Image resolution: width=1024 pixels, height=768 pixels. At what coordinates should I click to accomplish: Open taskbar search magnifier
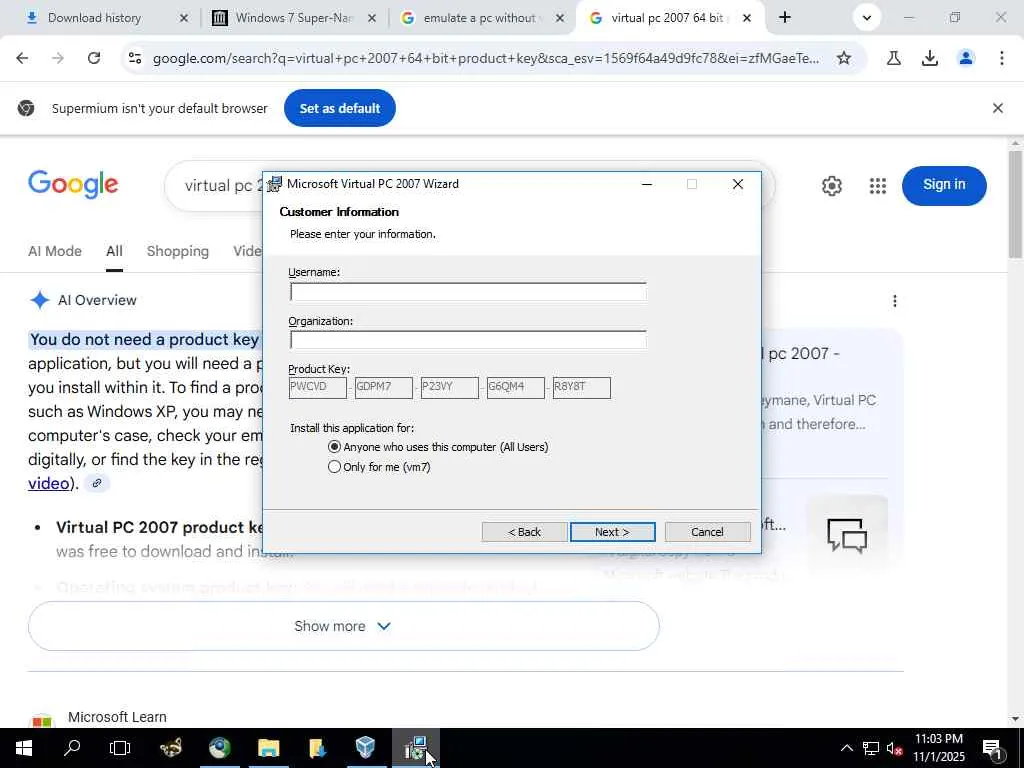72,748
